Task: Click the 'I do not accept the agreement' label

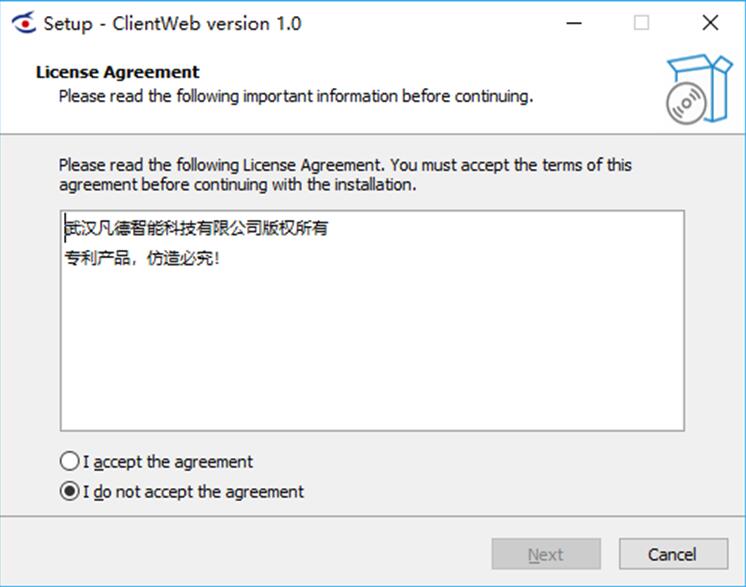Action: pos(193,491)
